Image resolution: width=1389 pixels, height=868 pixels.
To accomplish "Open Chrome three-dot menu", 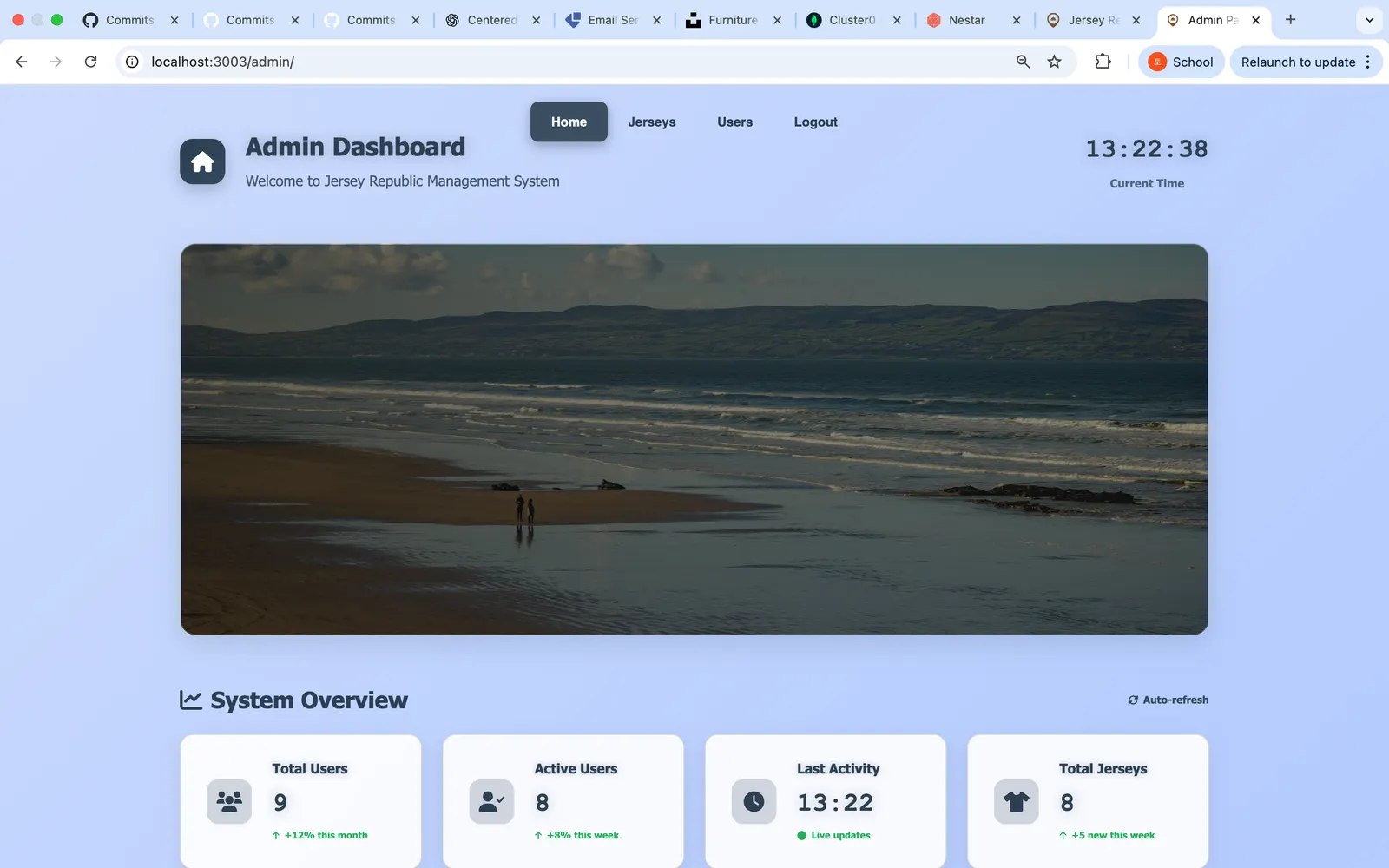I will (x=1368, y=62).
